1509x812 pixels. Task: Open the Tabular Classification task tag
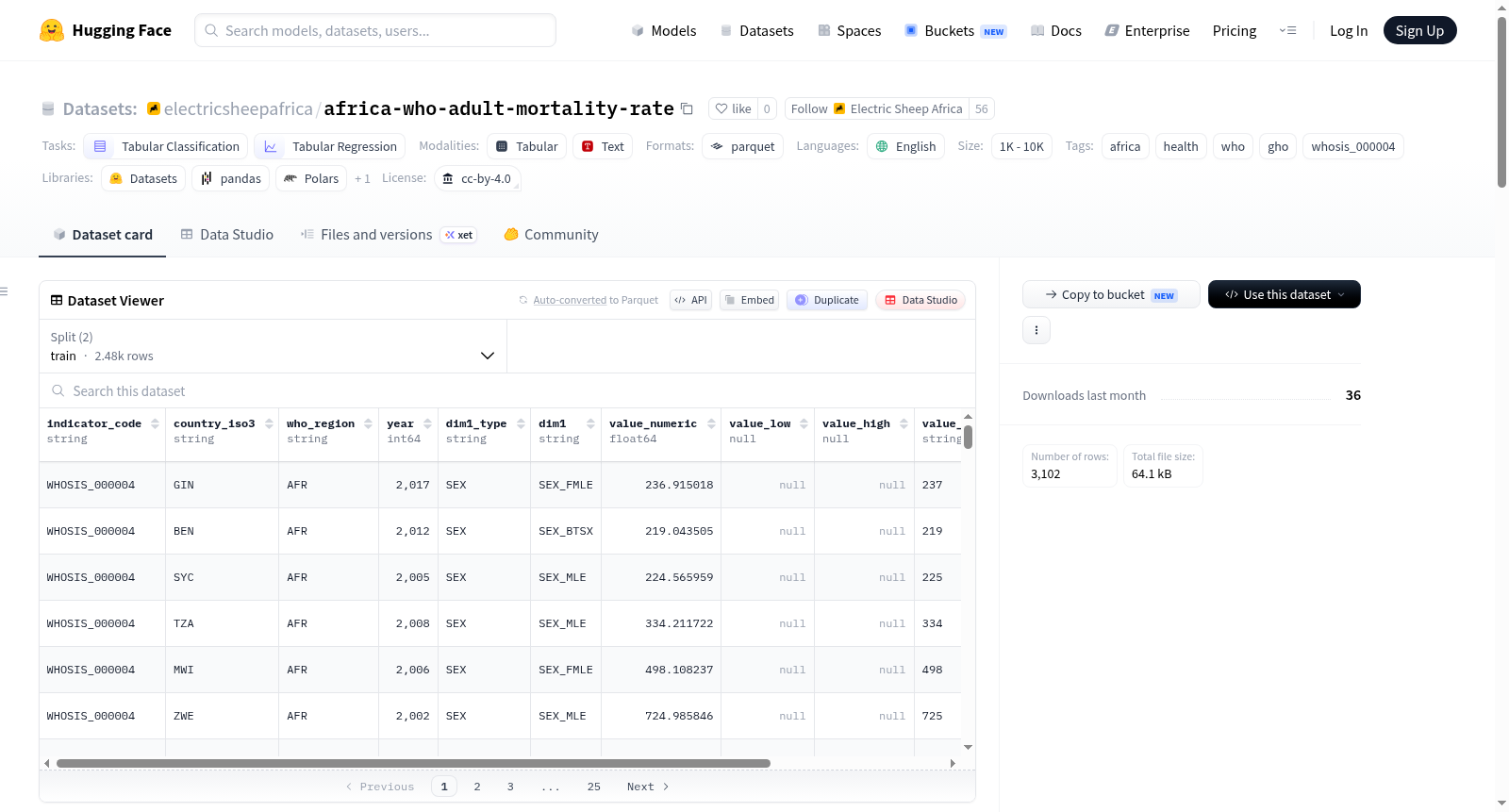pos(166,146)
